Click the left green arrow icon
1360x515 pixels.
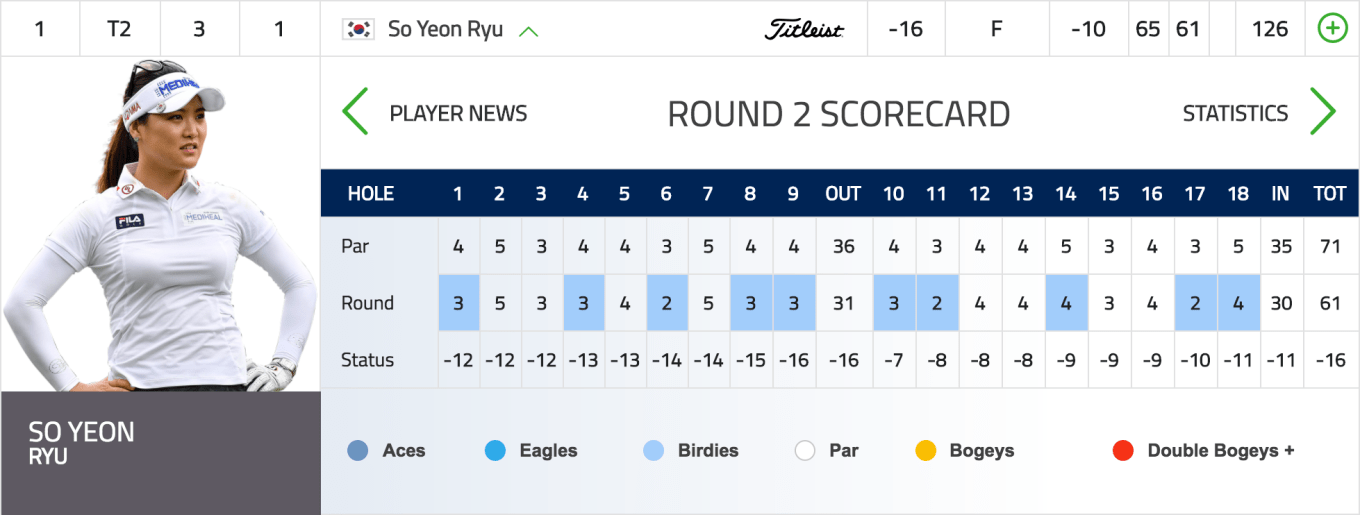(355, 112)
